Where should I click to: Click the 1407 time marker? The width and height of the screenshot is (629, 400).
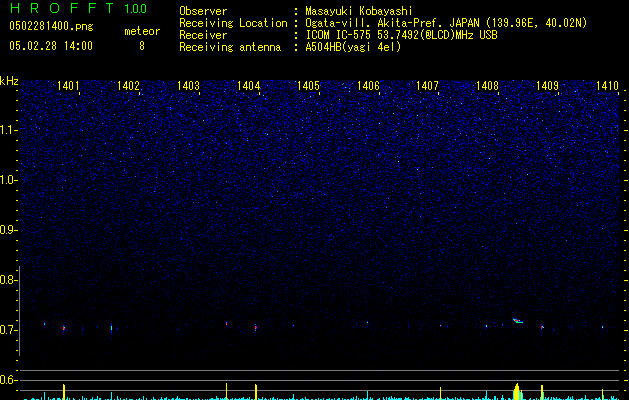[x=427, y=85]
